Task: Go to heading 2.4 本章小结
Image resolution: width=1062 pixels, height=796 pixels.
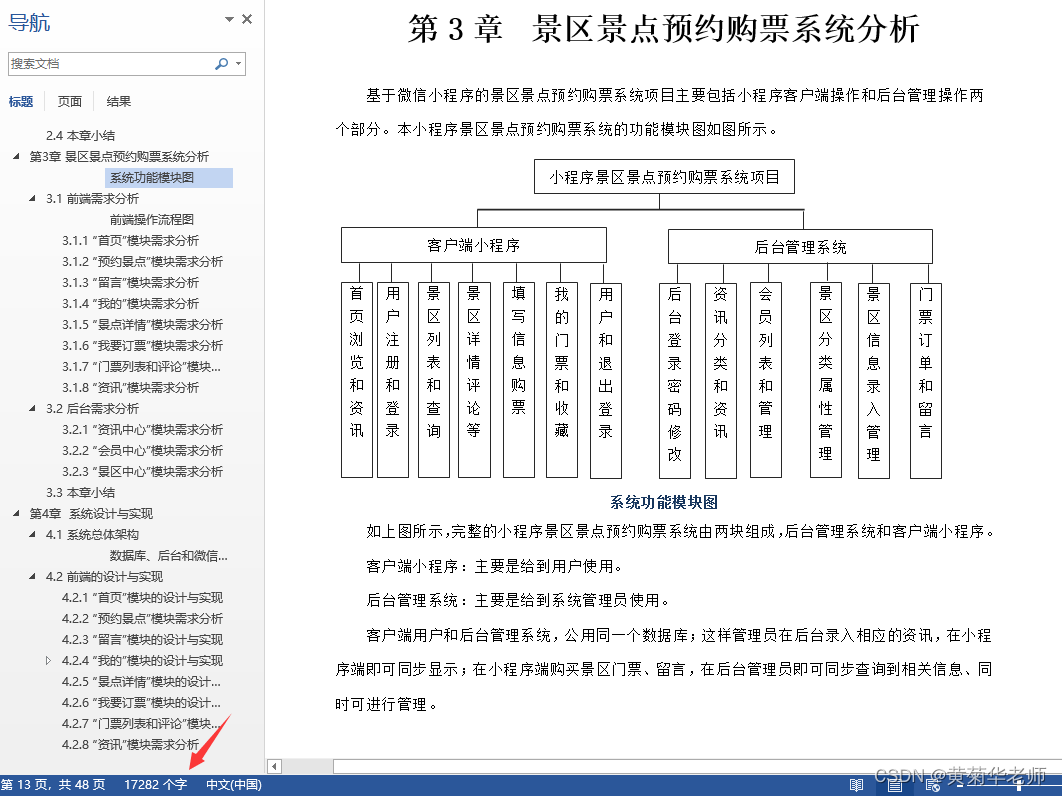Action: [x=81, y=135]
